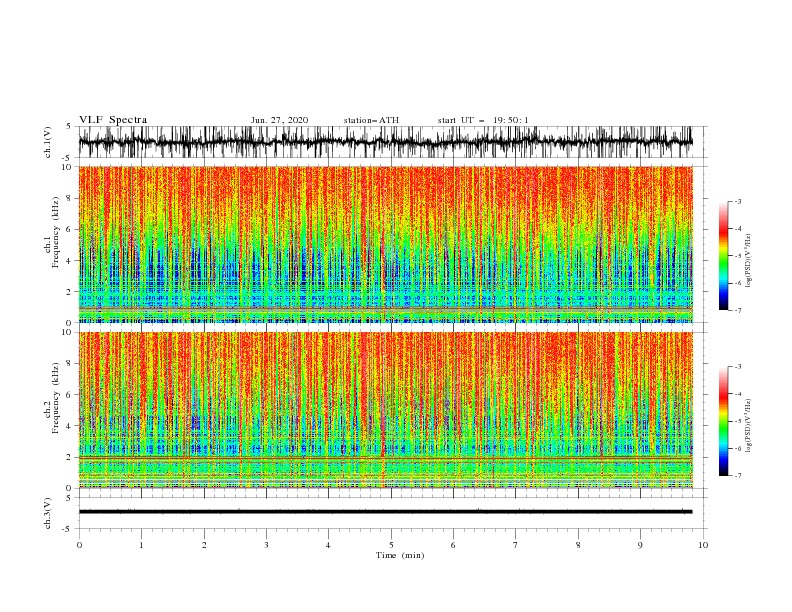The image size is (792, 612).
Task: Click the ch.2 colorbar "log(PSD)(V²/Hz)" label
Action: click(x=749, y=426)
